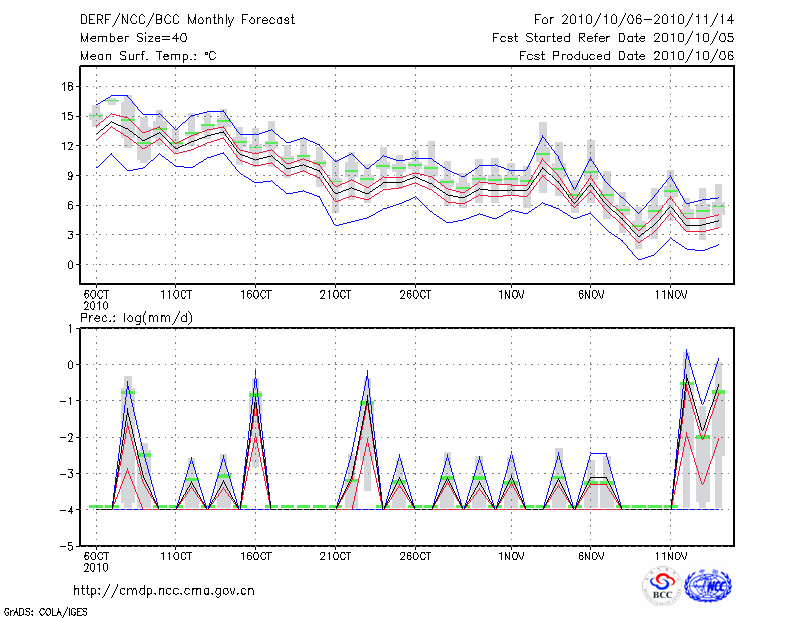Select the Fcst Produced Date line

[626, 55]
